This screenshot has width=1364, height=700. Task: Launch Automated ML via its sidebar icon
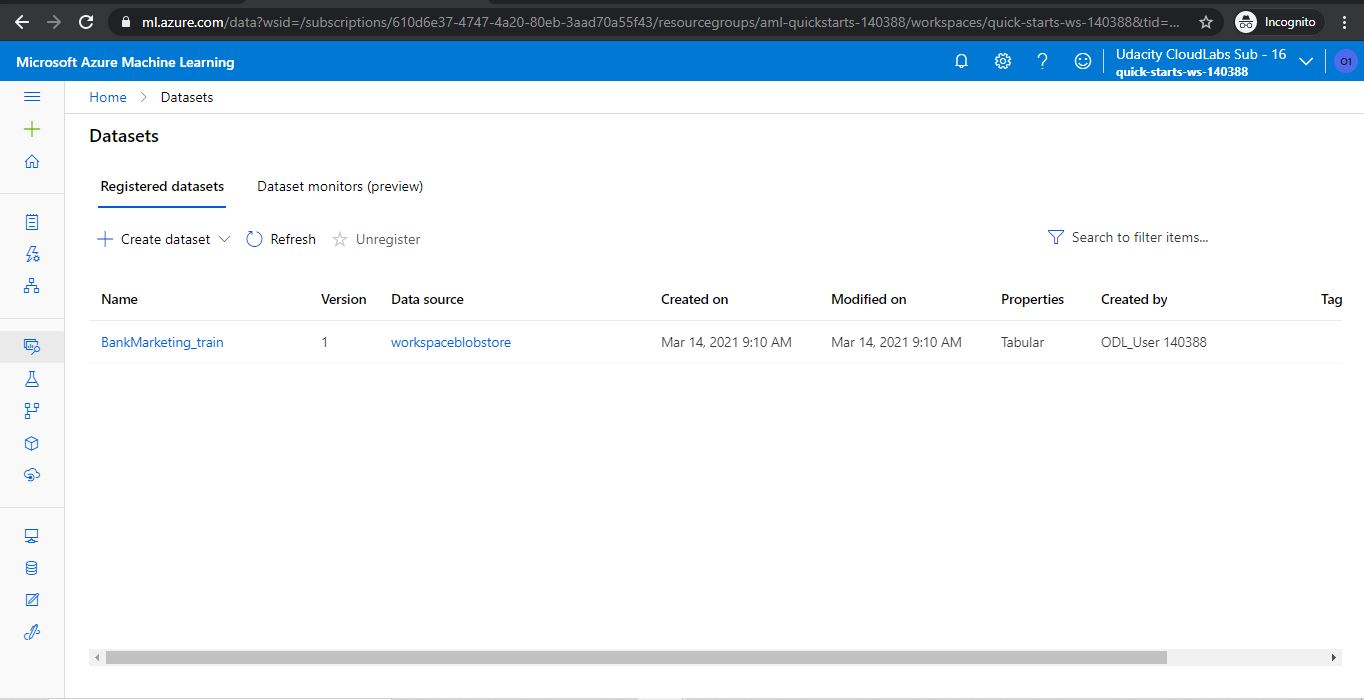pos(31,253)
